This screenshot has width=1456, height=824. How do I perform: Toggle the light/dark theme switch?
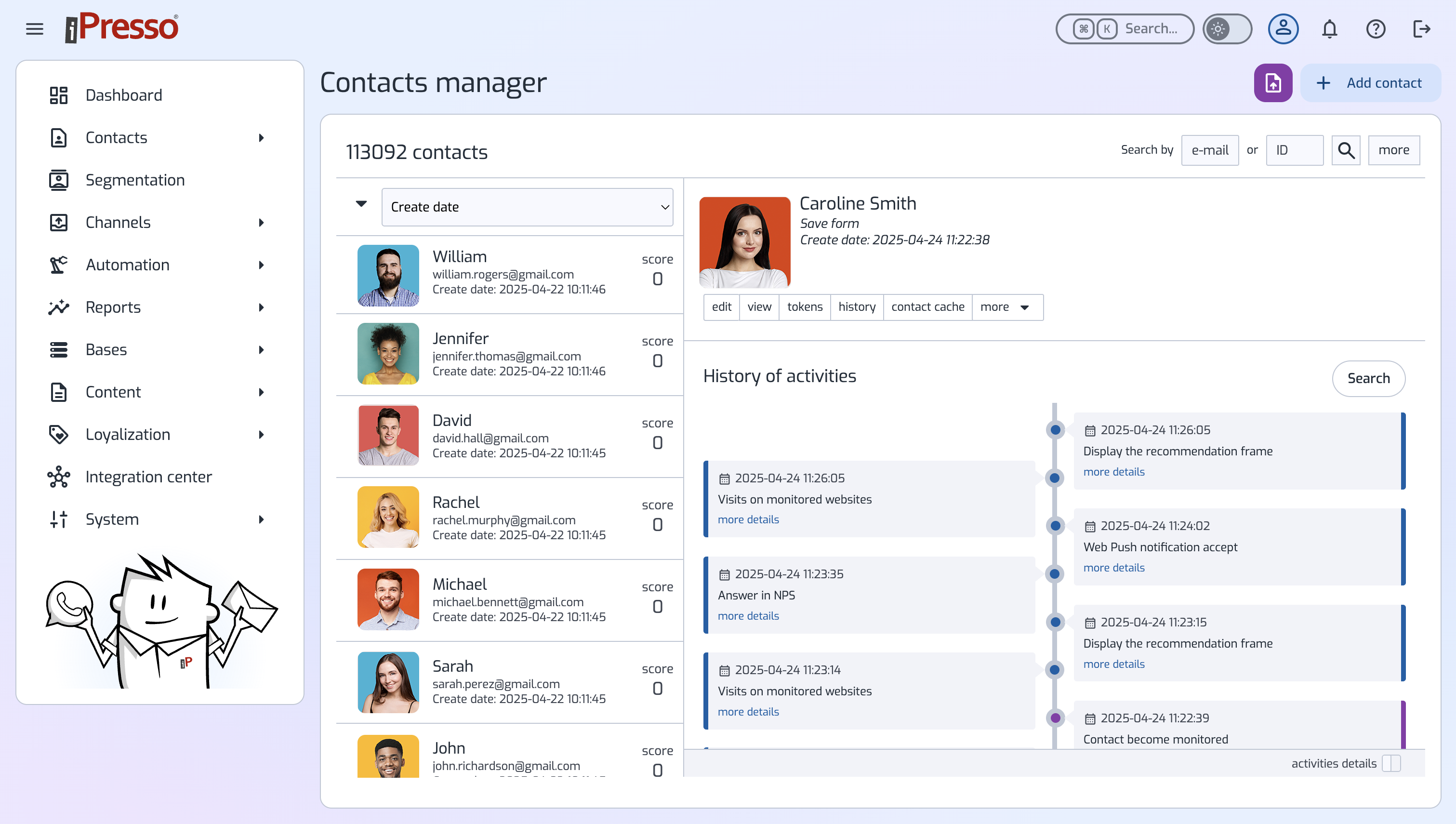[1227, 28]
